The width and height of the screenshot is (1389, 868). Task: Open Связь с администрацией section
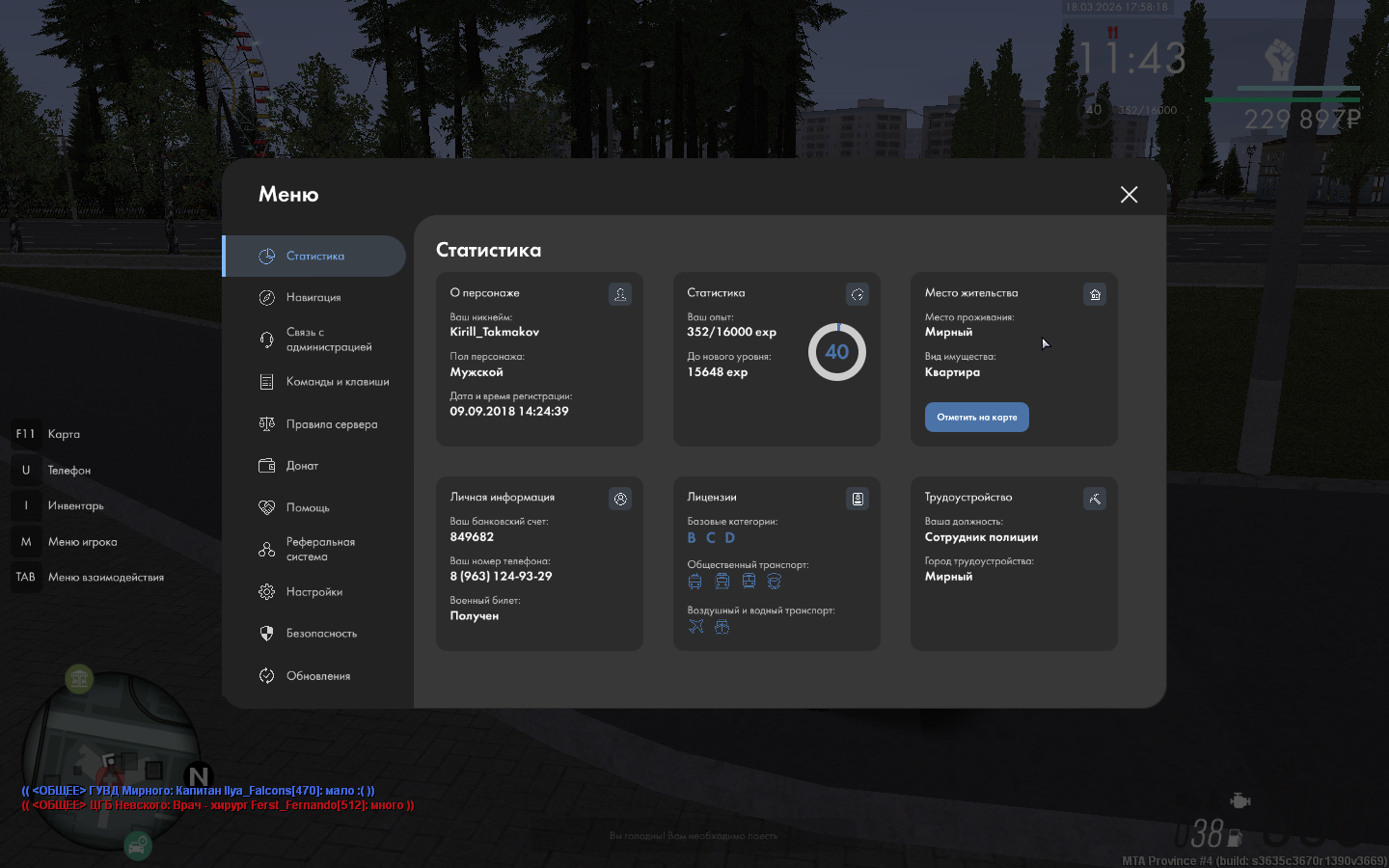pyautogui.click(x=328, y=339)
